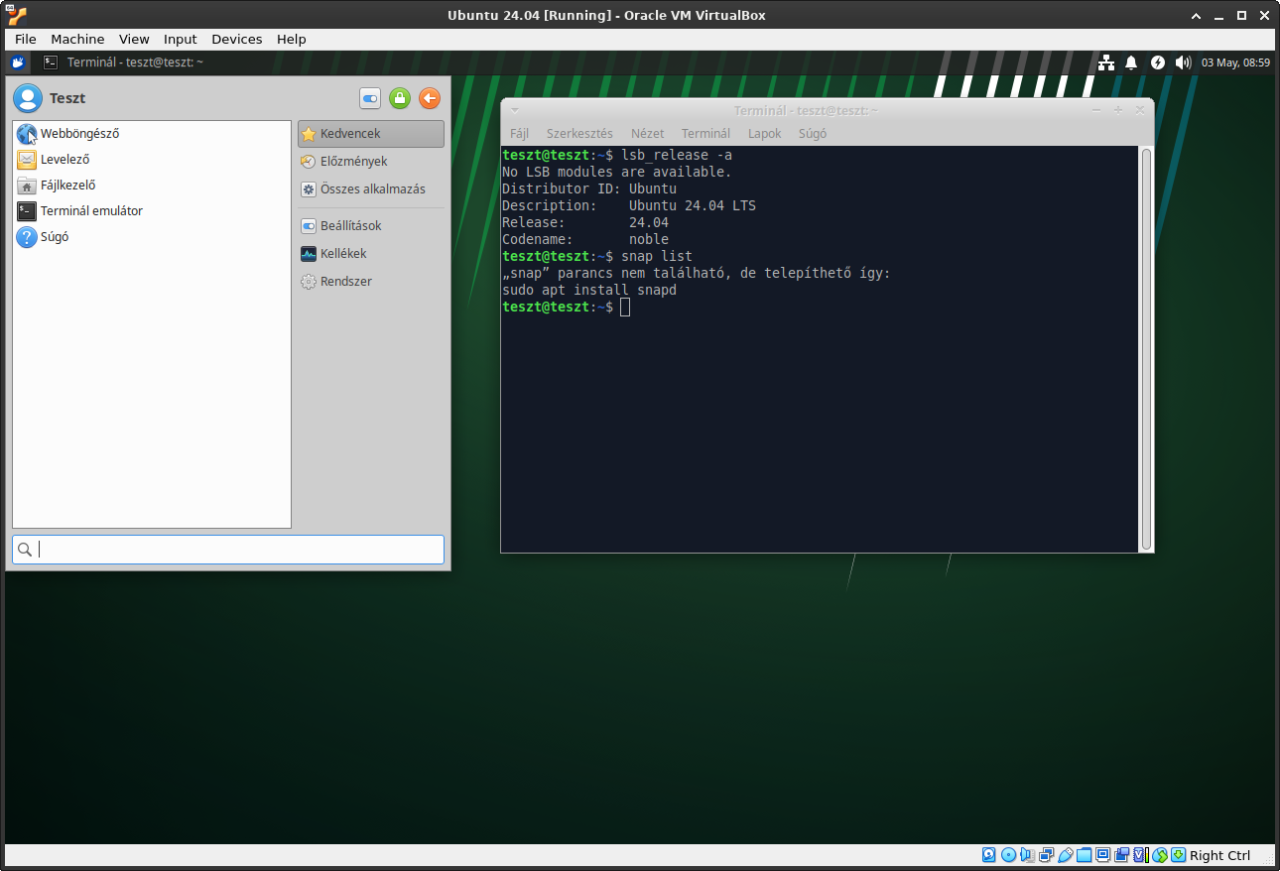This screenshot has height=871, width=1280.
Task: Open the Whisker applications menu button
Action: [x=18, y=62]
